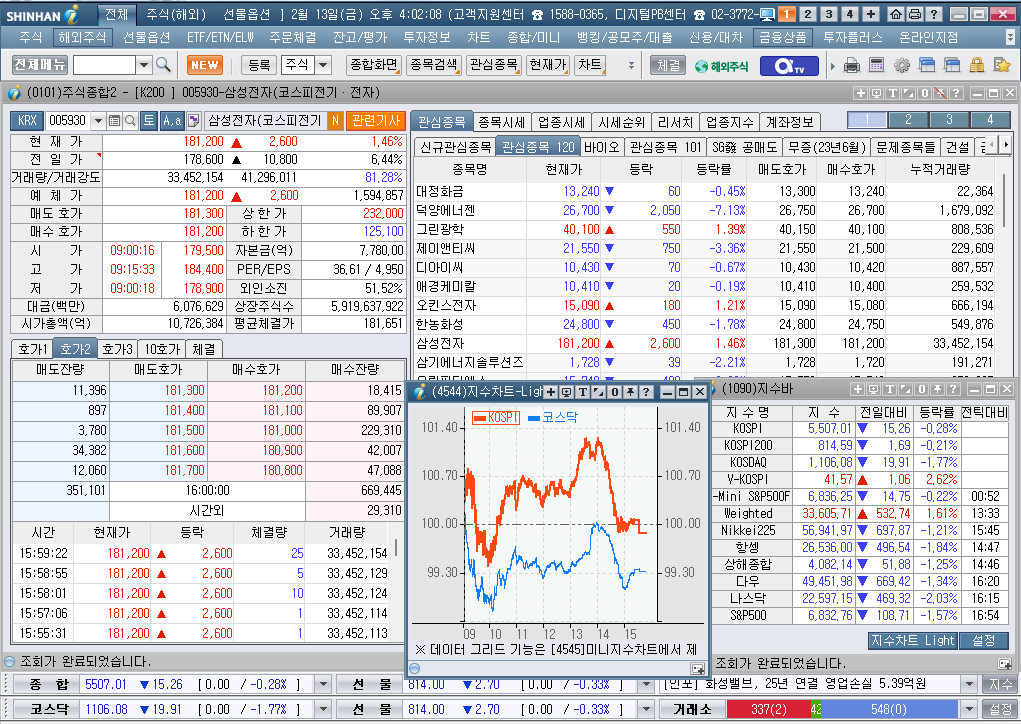The height and width of the screenshot is (724, 1021).
Task: Open the 해외주식 globe shortcut
Action: 721,66
